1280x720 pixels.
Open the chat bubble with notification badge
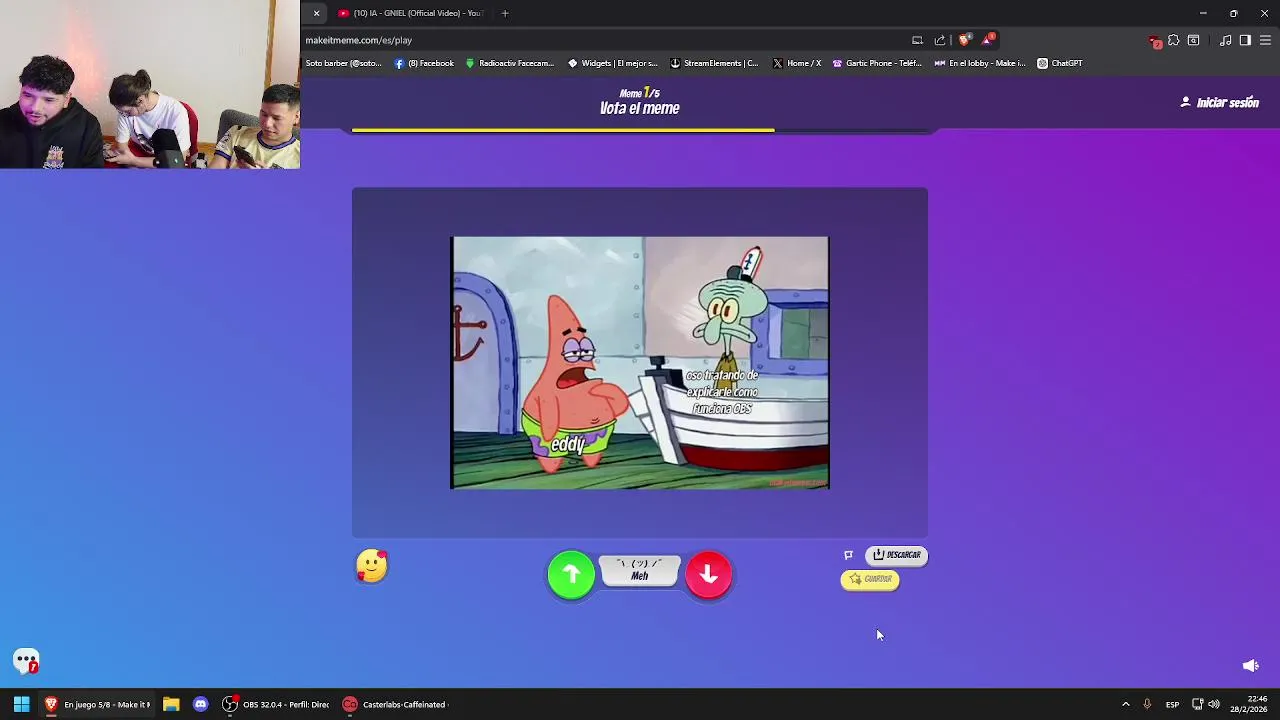coord(26,661)
